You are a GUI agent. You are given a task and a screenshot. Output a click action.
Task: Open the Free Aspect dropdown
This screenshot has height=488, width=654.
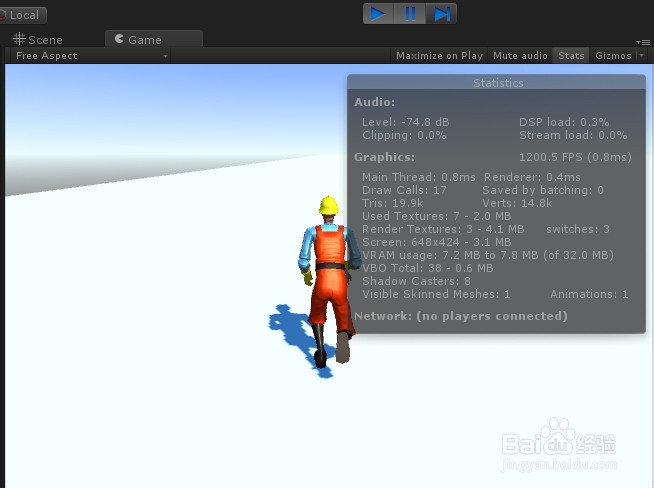(92, 55)
